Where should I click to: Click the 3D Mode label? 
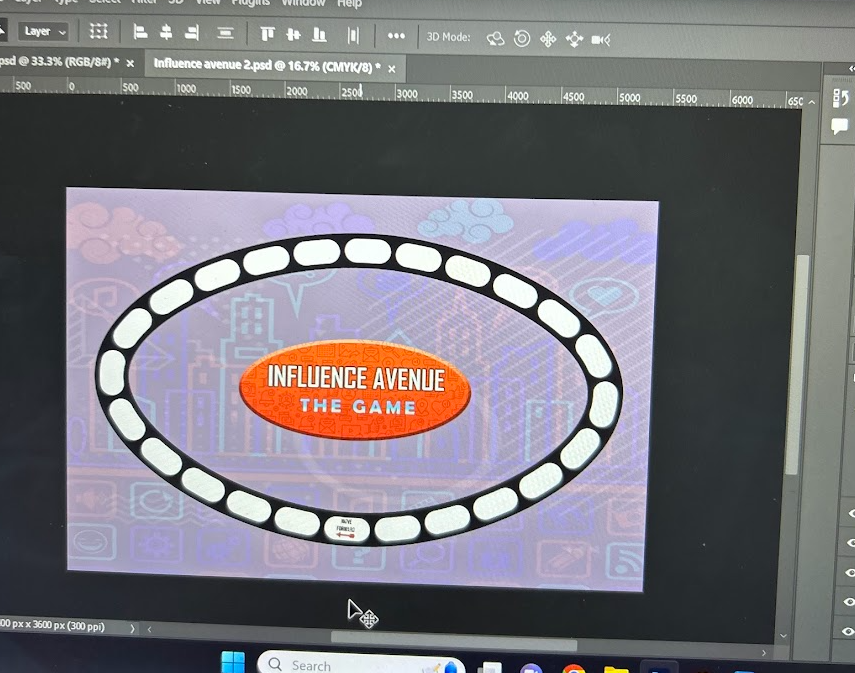click(x=448, y=37)
